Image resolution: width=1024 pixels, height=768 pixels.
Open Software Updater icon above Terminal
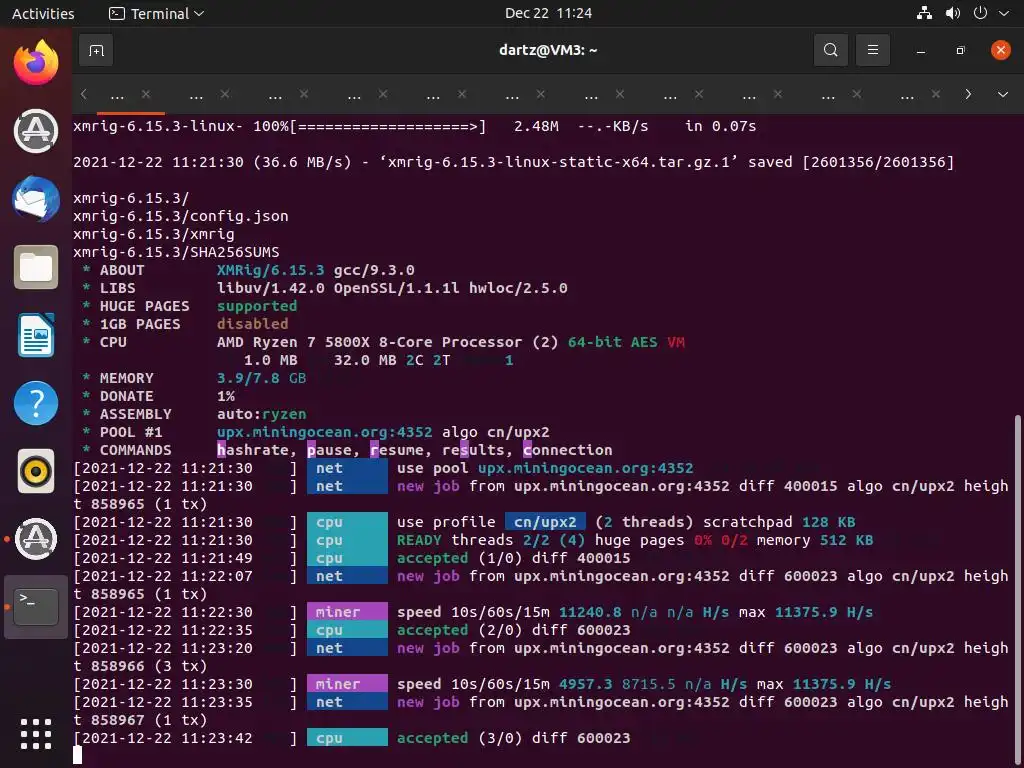point(36,539)
